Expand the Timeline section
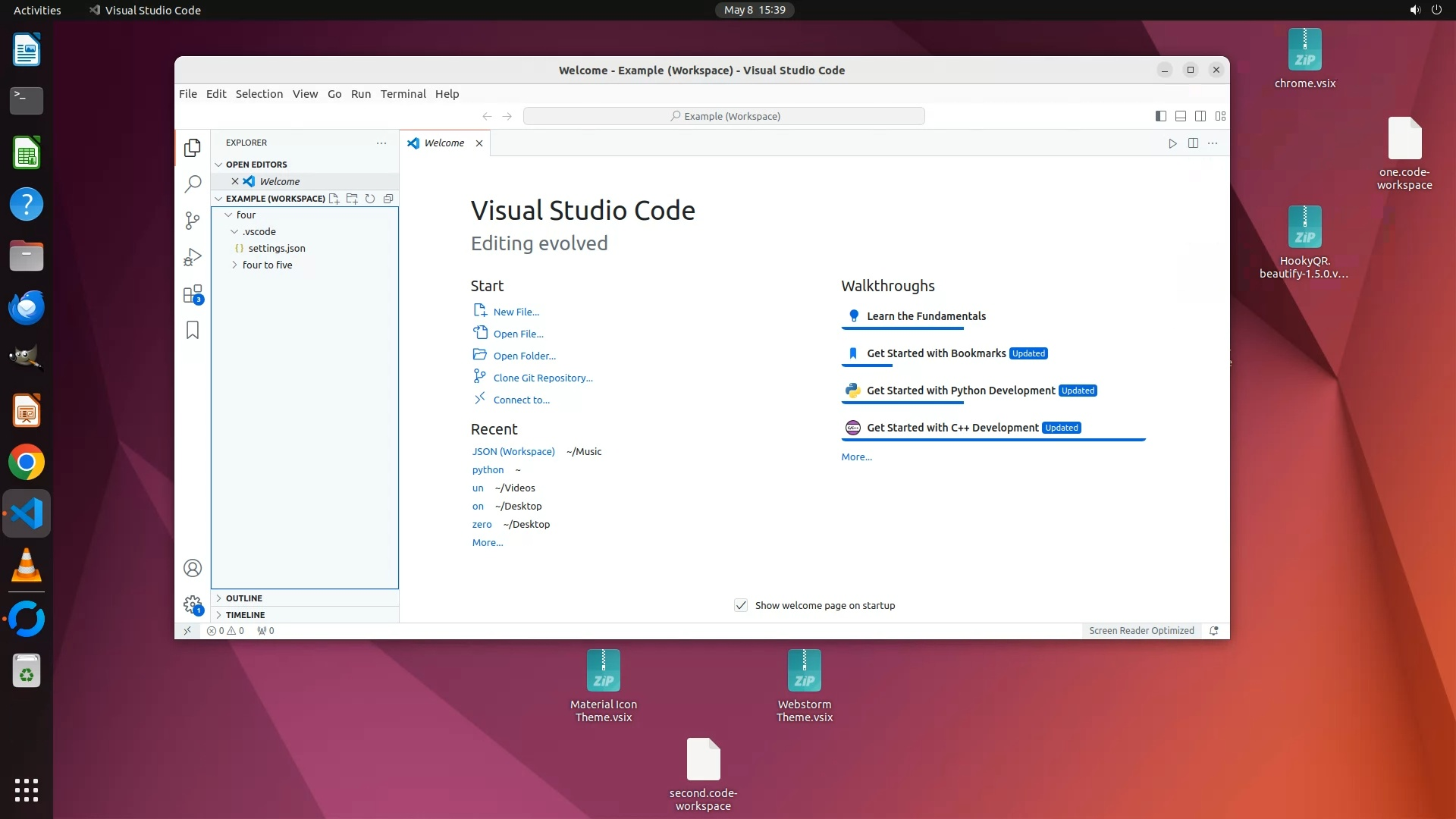Image resolution: width=1456 pixels, height=819 pixels. coord(245,615)
